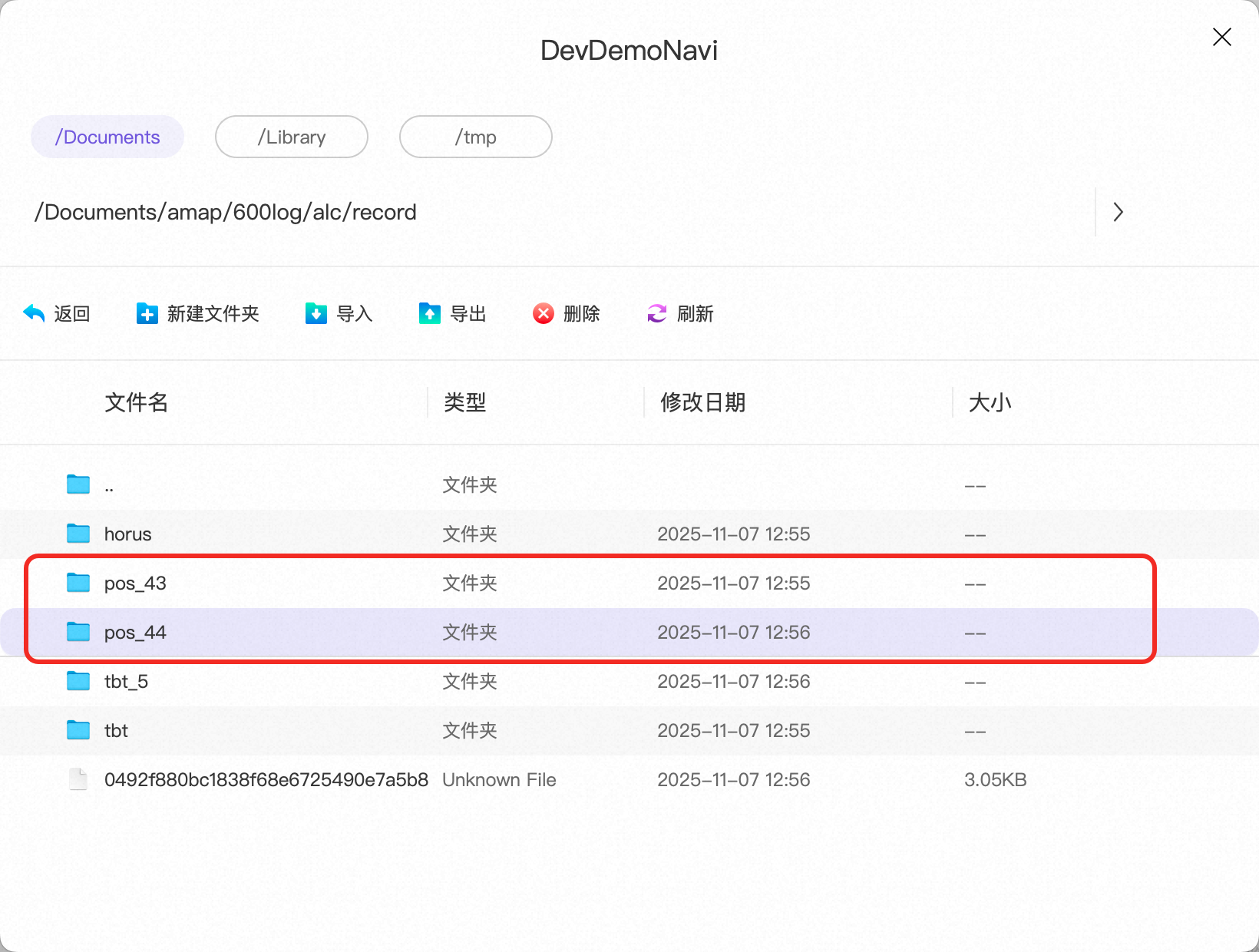
Task: Click the horus folder icon
Action: (78, 534)
